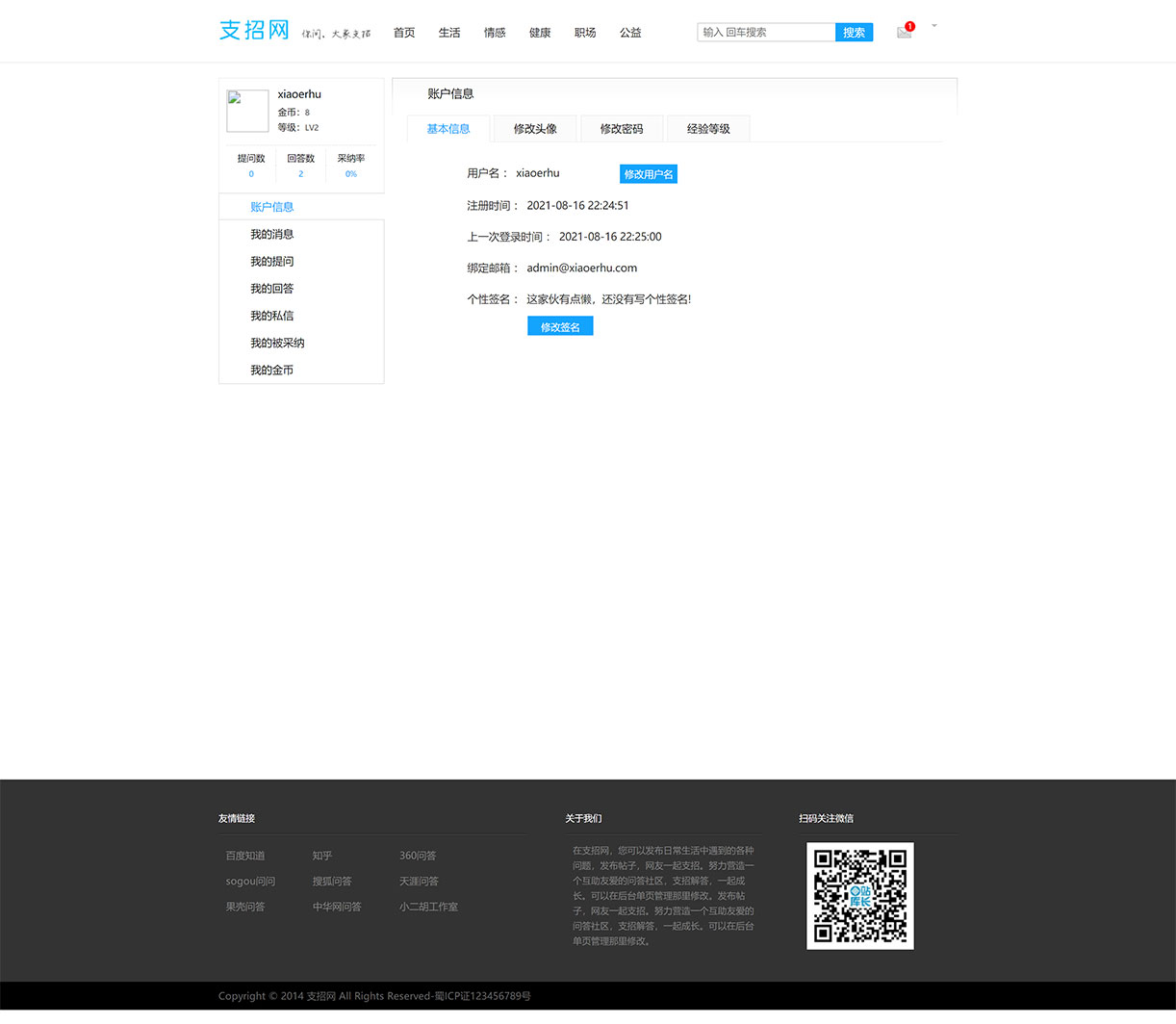Switch to the 修改密码 tab
This screenshot has height=1024, width=1176.
point(621,128)
